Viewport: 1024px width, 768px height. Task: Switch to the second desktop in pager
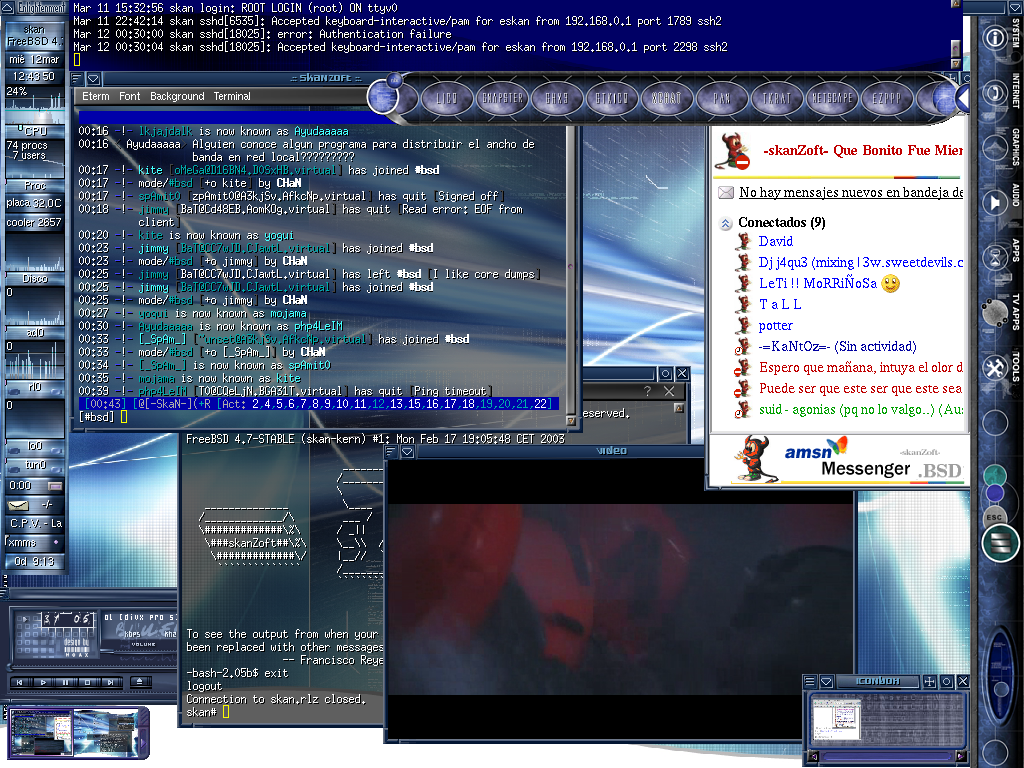click(105, 734)
